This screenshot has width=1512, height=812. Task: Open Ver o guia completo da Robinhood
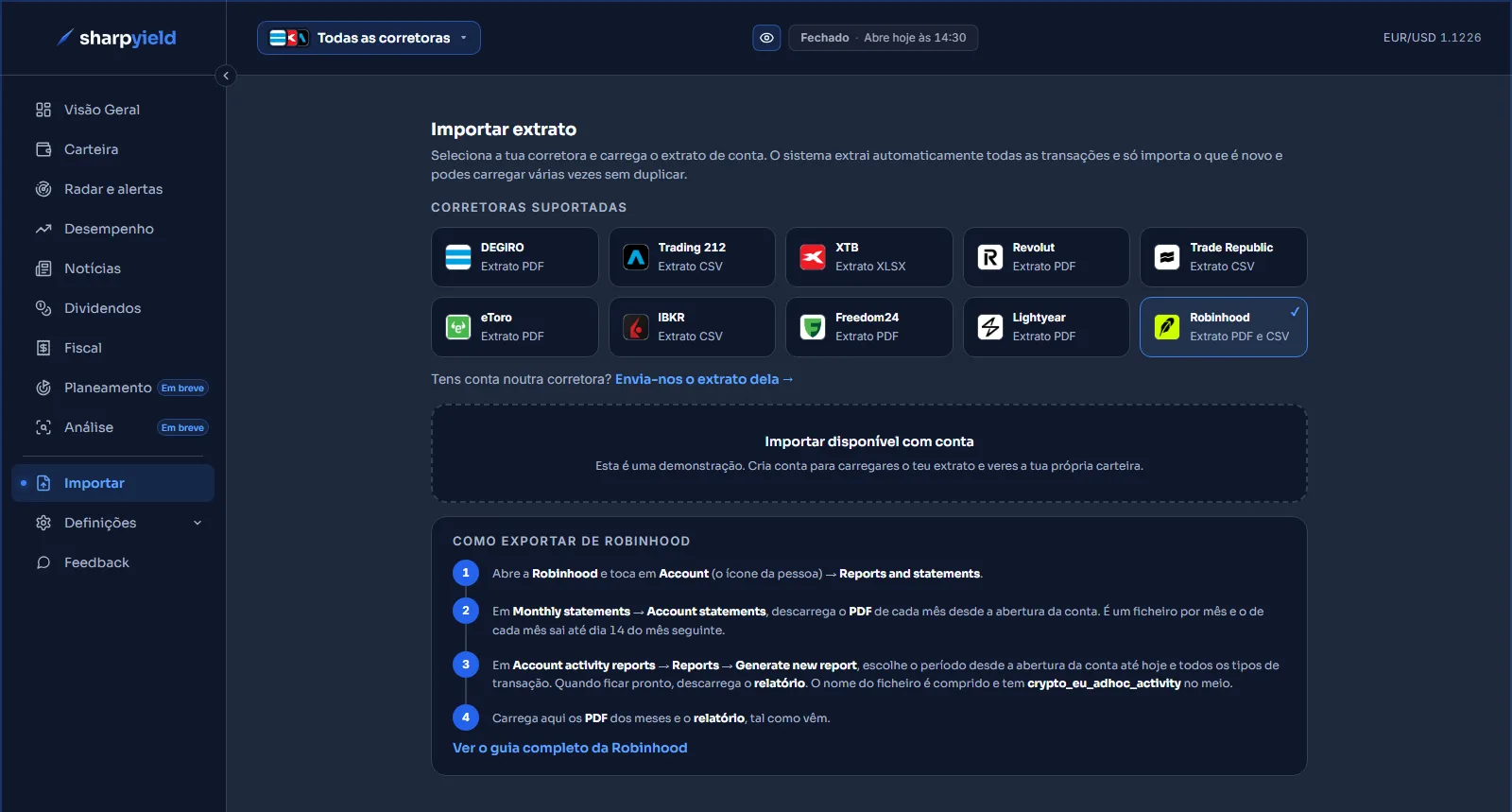coord(570,748)
